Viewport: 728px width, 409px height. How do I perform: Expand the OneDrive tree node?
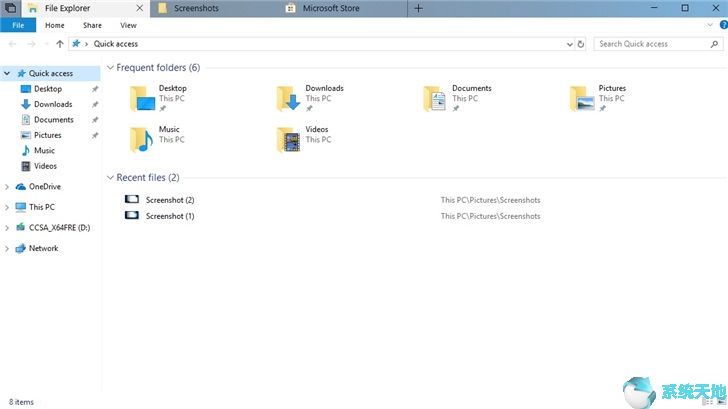(7, 187)
